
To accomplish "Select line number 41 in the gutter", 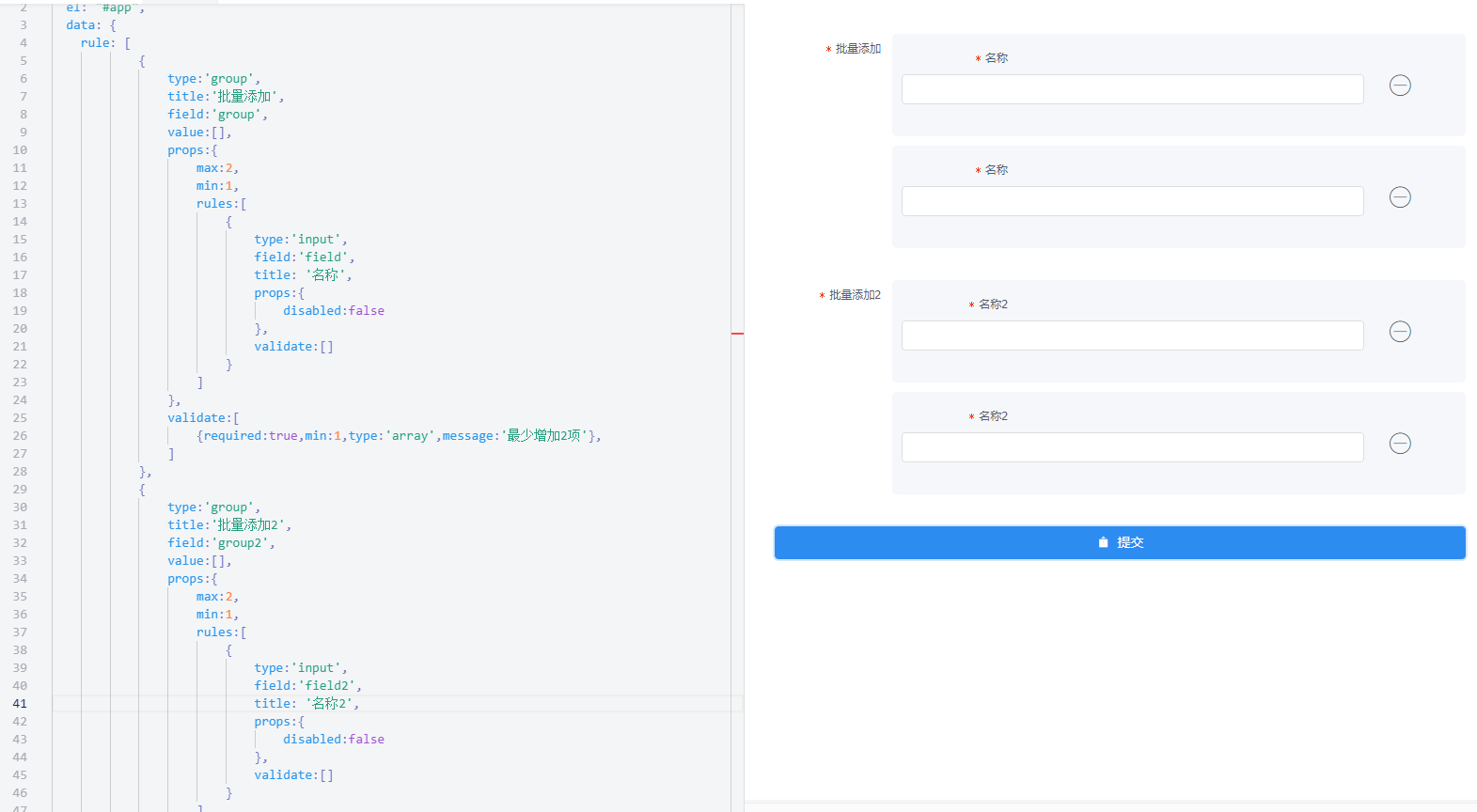I will pos(20,704).
